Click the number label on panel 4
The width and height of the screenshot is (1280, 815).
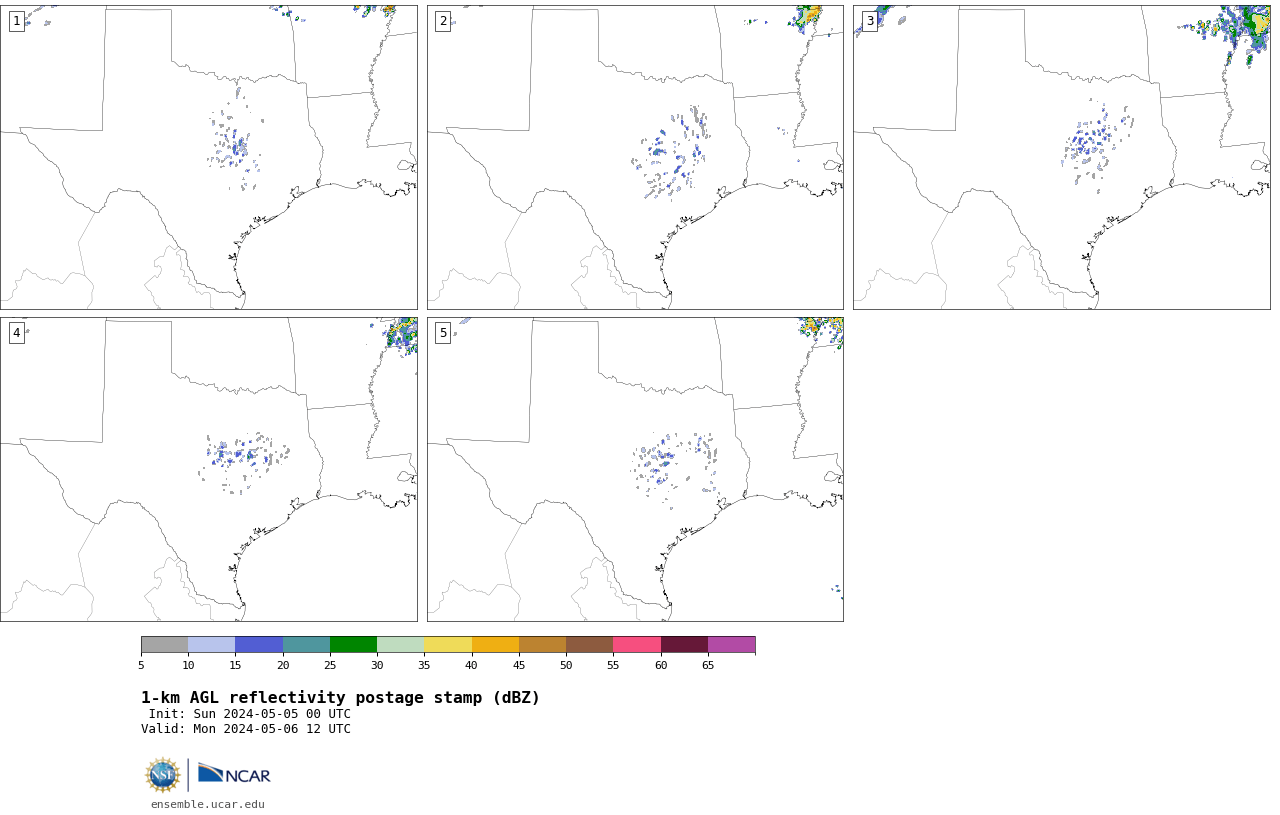click(16, 333)
